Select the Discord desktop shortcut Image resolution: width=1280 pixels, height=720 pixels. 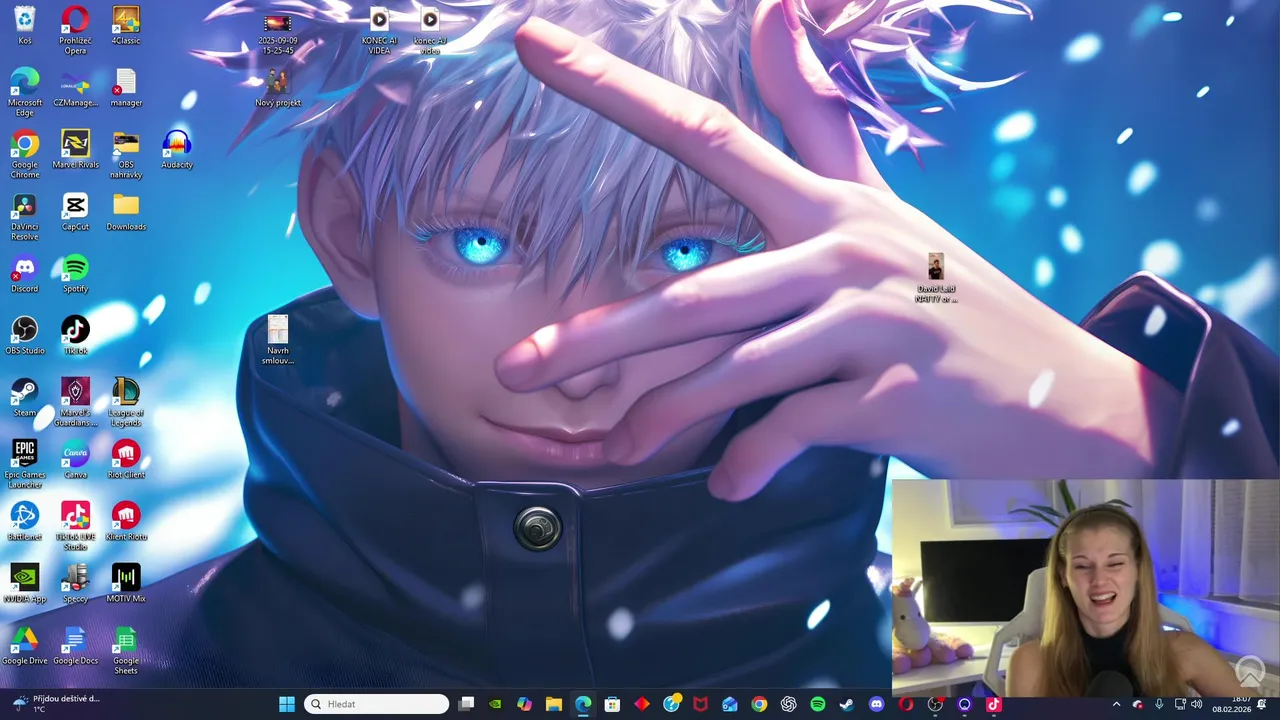tap(25, 274)
